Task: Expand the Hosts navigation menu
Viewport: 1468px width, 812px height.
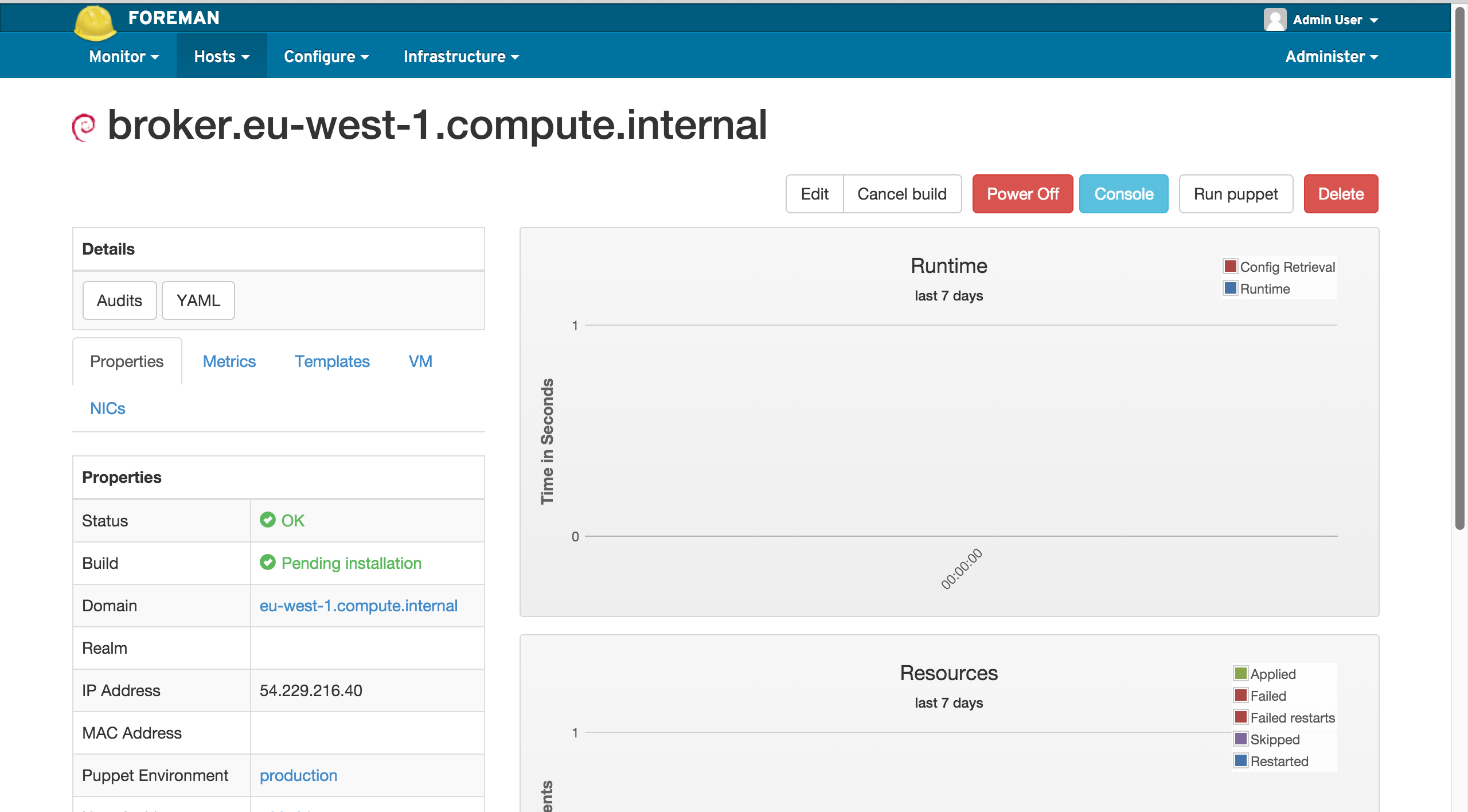Action: coord(221,56)
